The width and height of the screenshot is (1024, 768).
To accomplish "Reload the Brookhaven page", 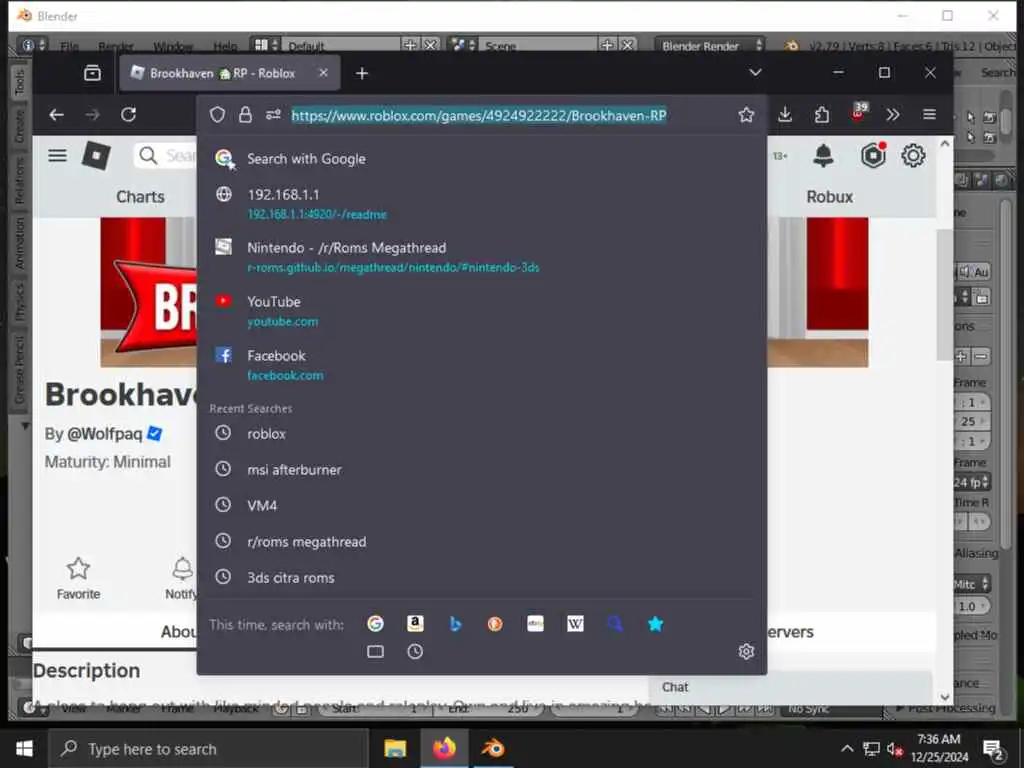I will click(x=128, y=115).
